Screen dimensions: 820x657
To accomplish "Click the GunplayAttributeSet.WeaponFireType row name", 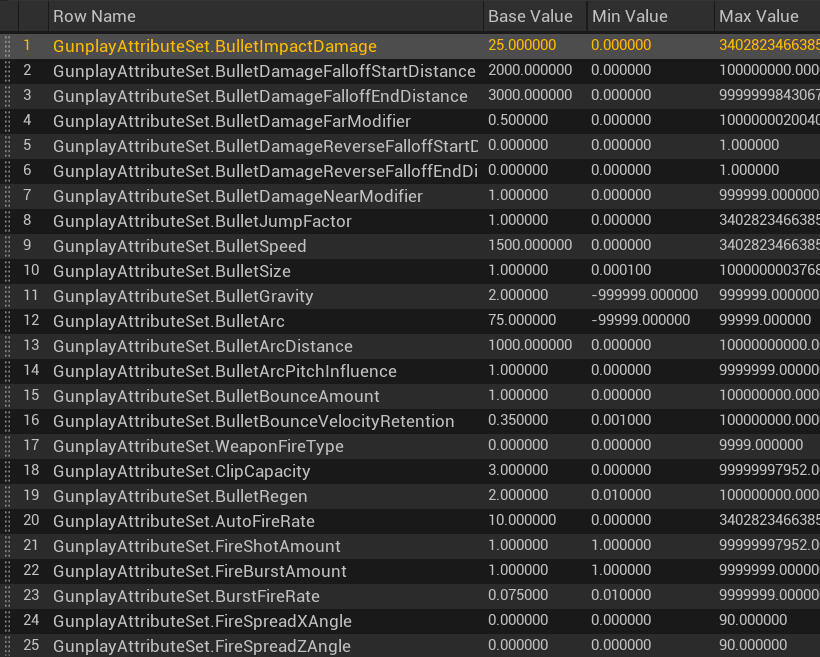I will coord(199,447).
